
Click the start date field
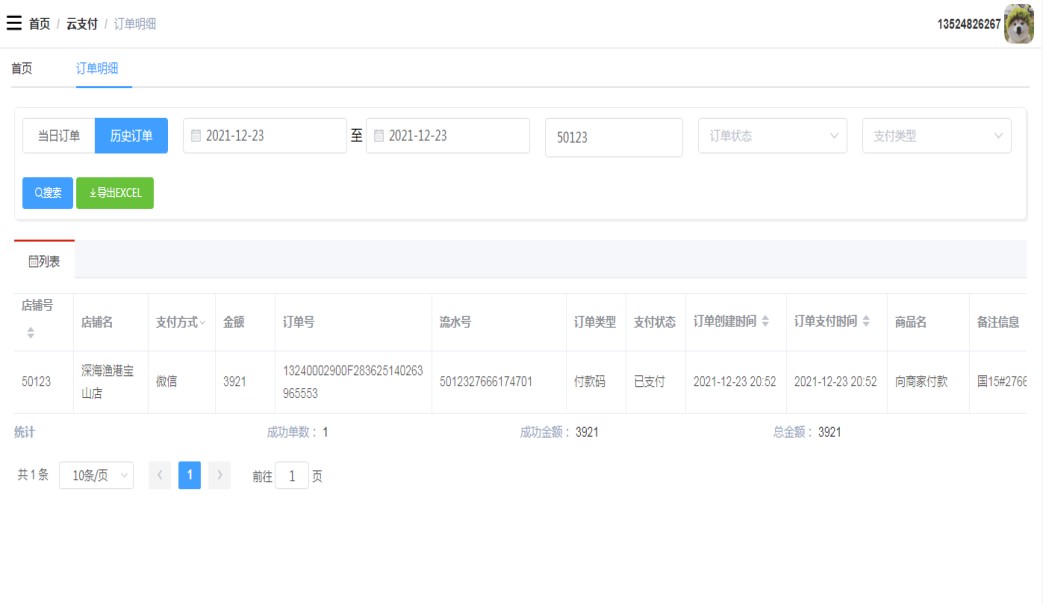tap(265, 136)
